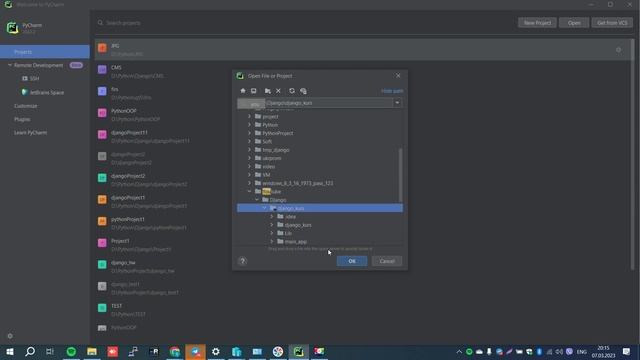This screenshot has height=360, width=640.
Task: Collapse the selected django_kurs folder chevron
Action: (264, 208)
